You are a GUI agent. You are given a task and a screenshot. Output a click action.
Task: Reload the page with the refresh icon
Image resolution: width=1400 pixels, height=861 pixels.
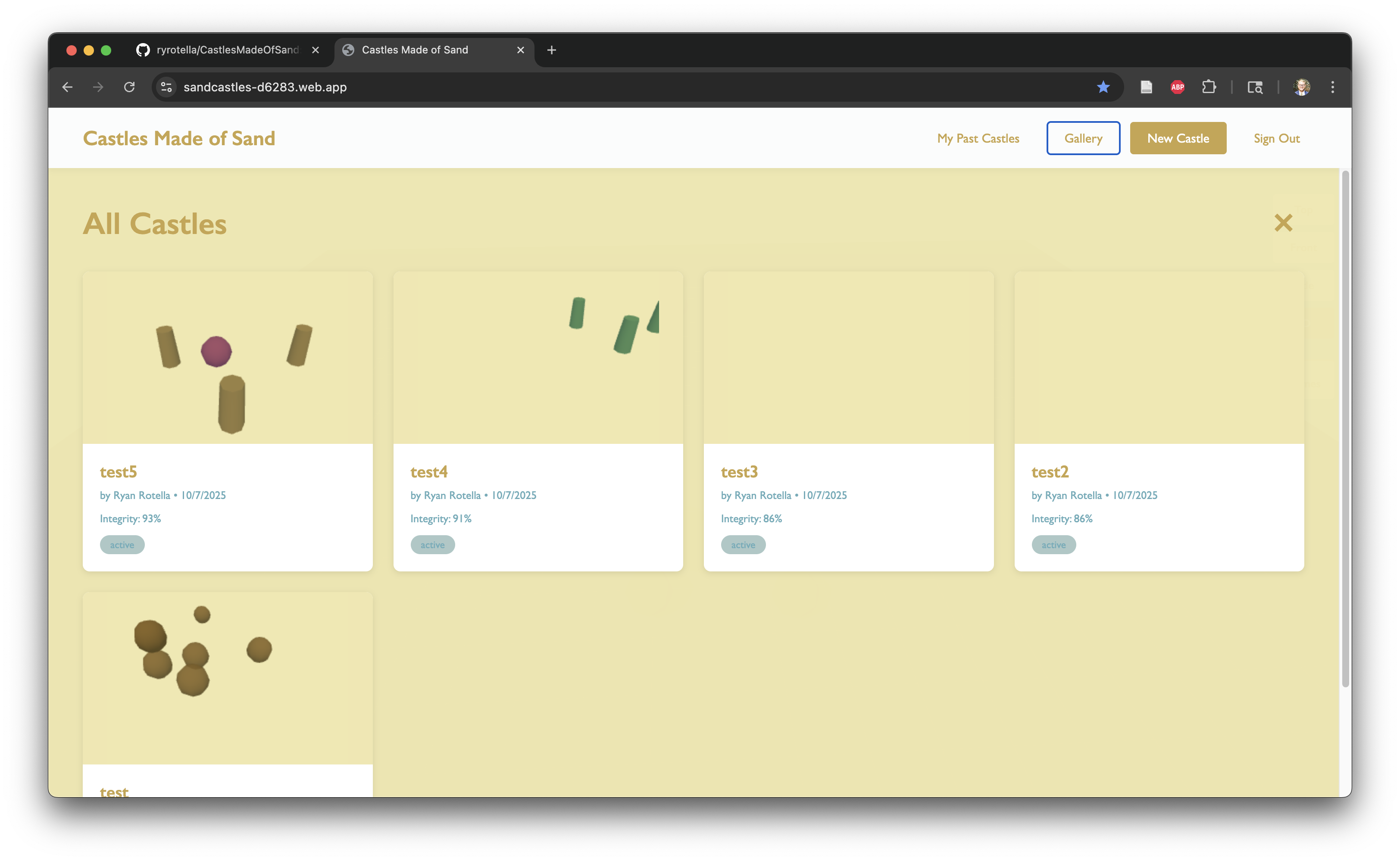click(x=129, y=87)
